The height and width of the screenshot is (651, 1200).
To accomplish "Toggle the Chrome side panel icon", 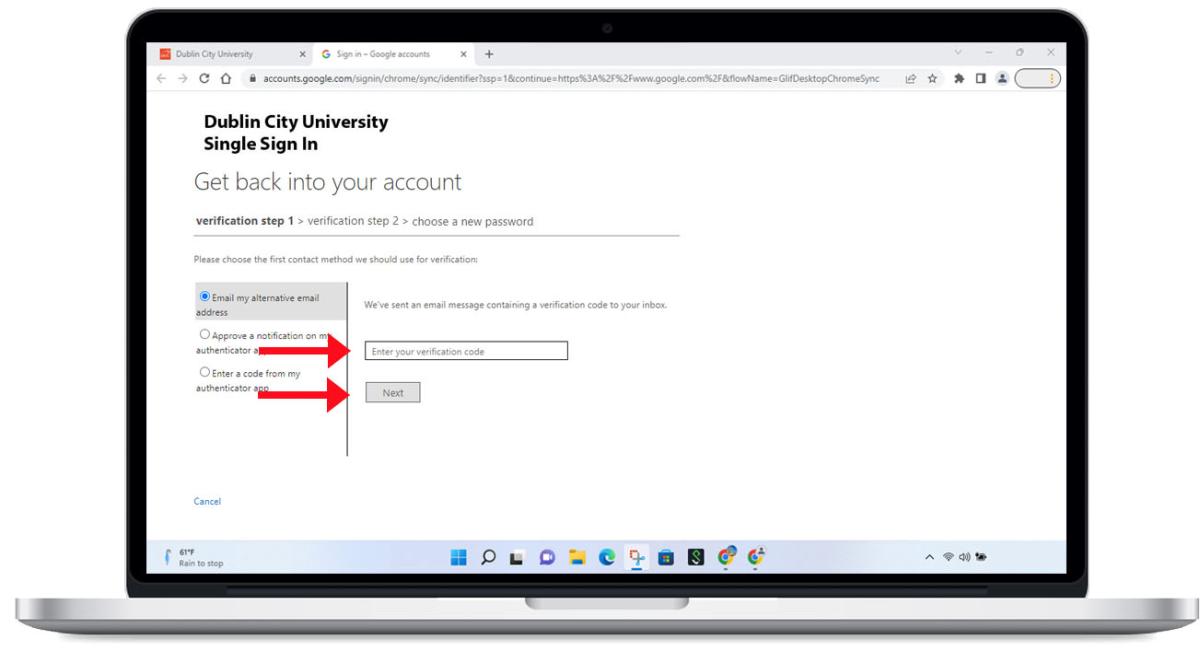I will [x=981, y=78].
